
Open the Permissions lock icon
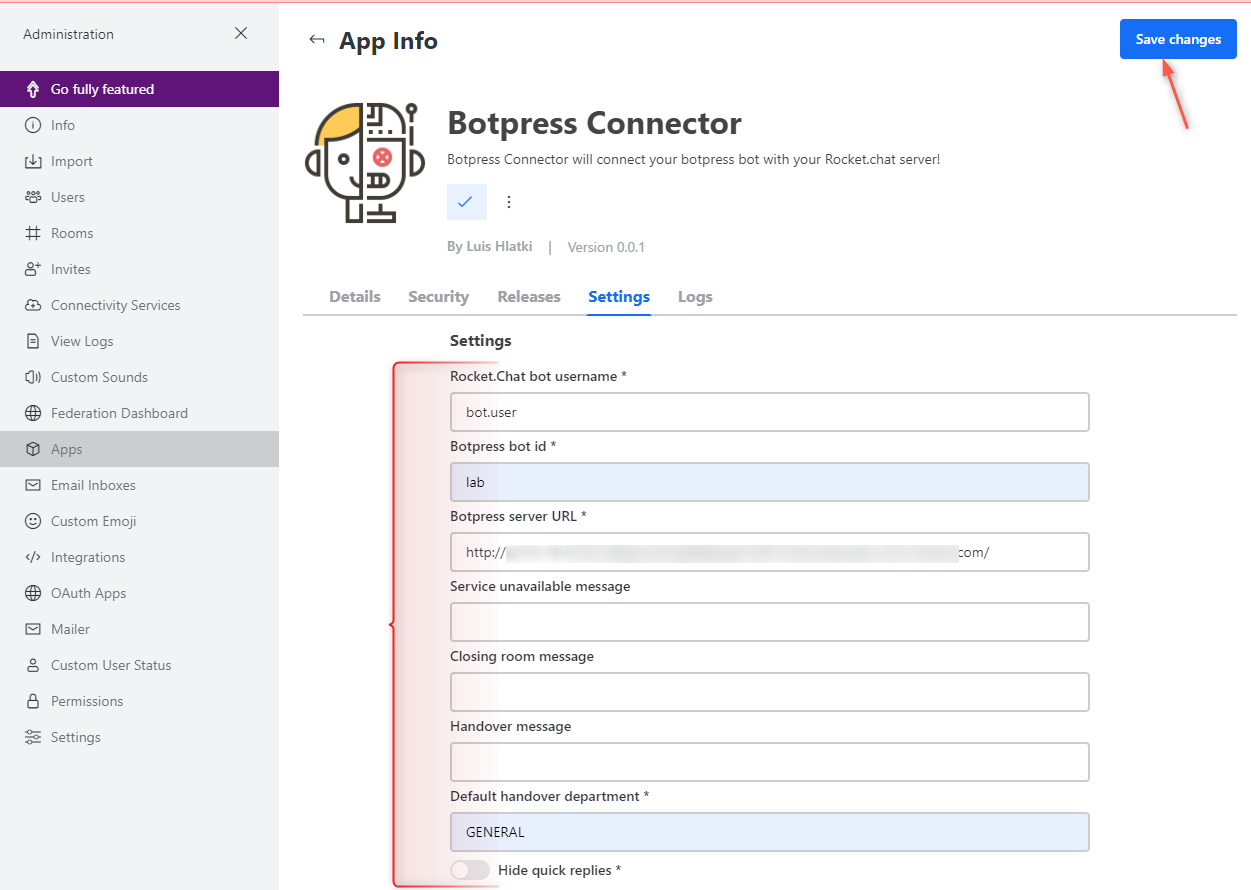point(33,701)
